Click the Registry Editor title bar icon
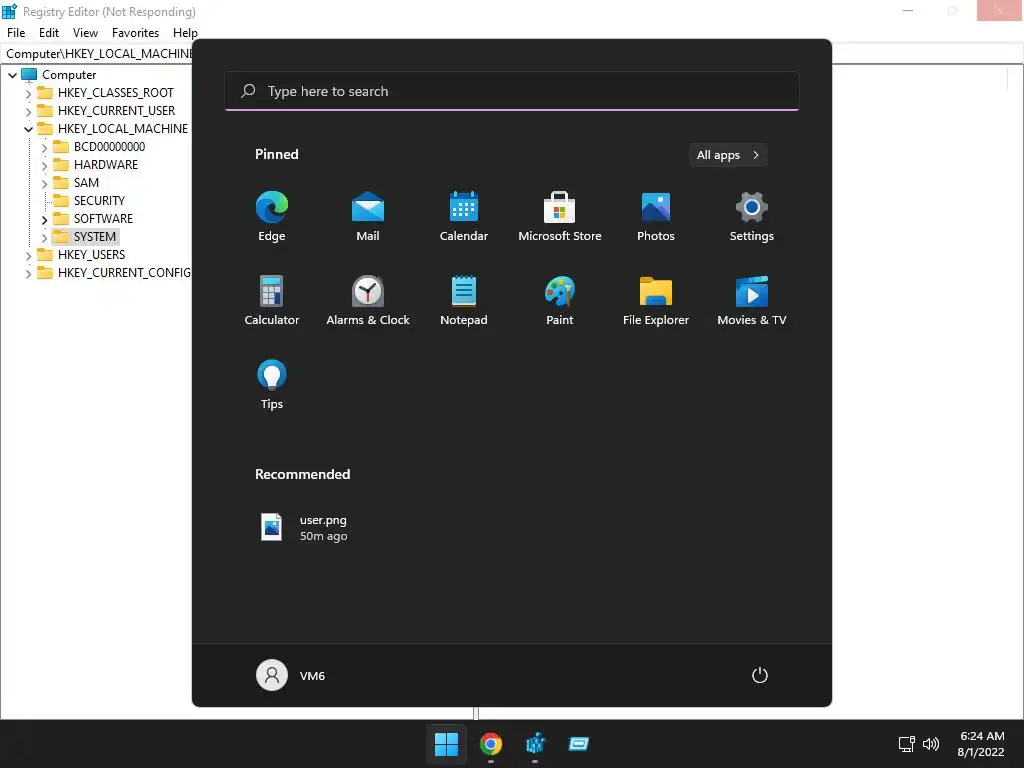This screenshot has width=1024, height=768. tap(9, 11)
